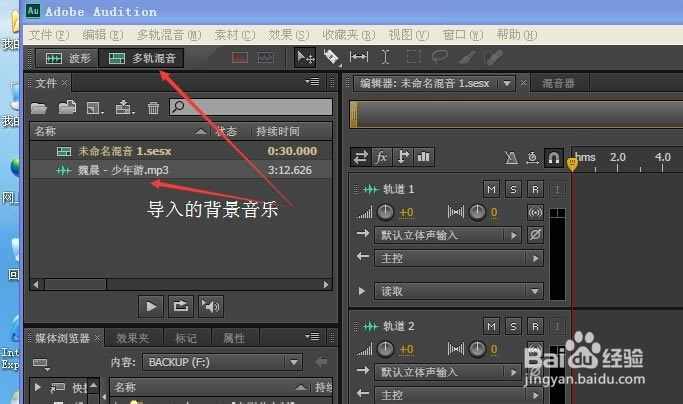
Task: Click 轨道 1 pan knob
Action: [477, 212]
